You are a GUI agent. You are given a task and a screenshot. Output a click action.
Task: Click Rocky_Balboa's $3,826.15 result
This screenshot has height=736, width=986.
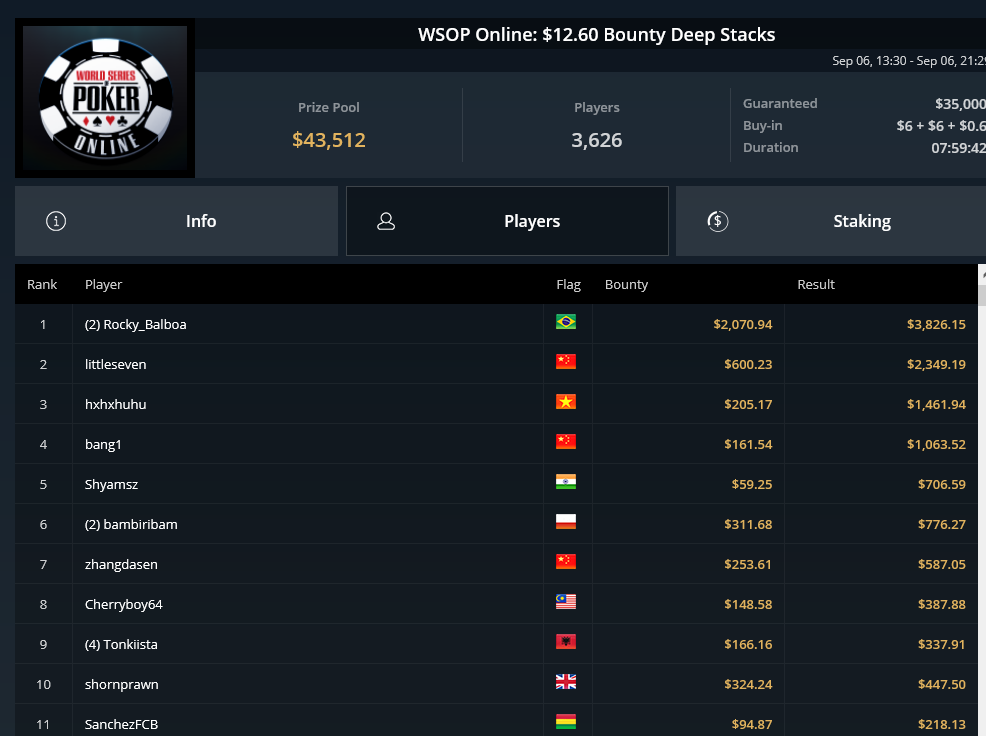(x=936, y=325)
